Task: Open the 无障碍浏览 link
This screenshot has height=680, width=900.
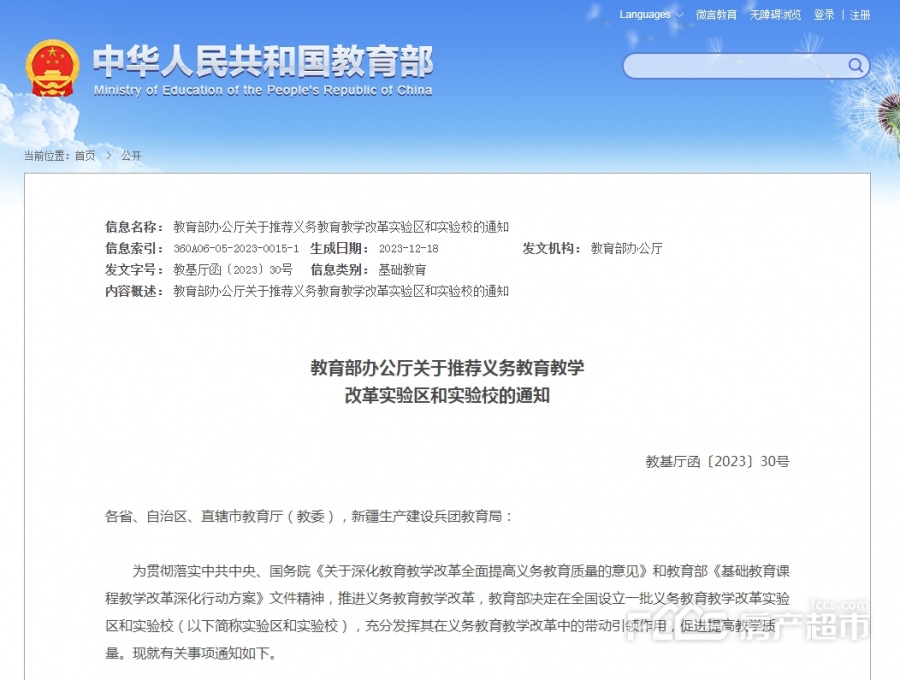Action: [775, 14]
